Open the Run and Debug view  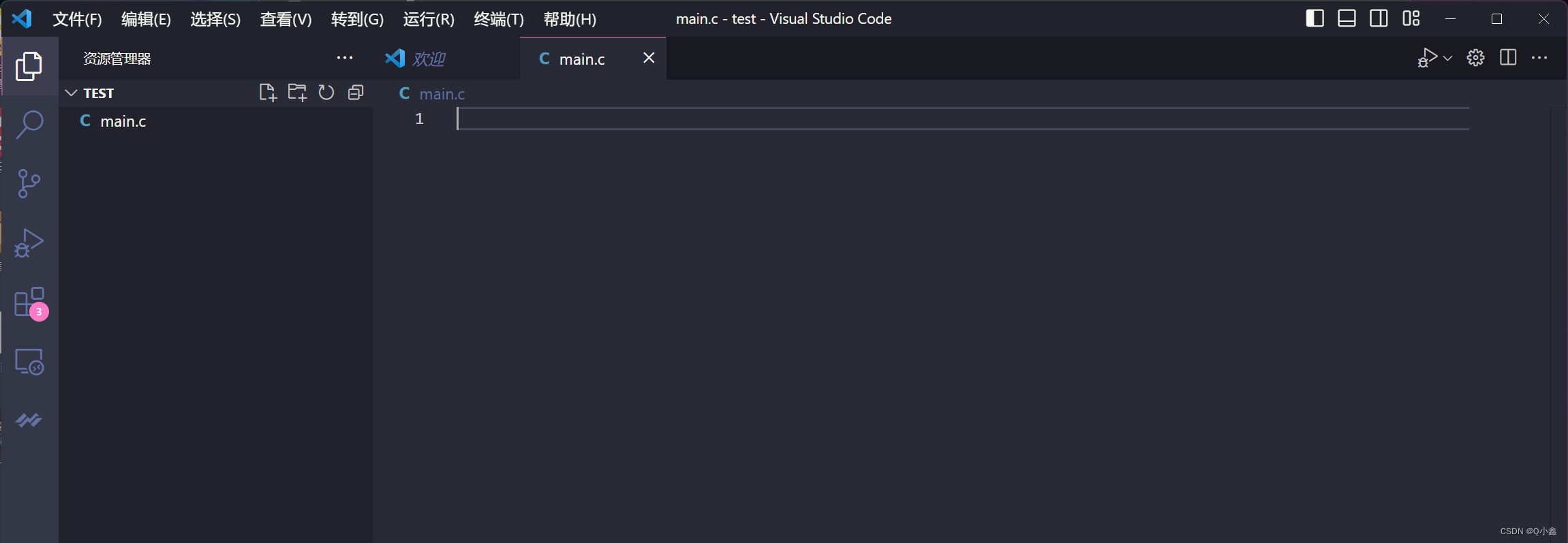(x=29, y=243)
